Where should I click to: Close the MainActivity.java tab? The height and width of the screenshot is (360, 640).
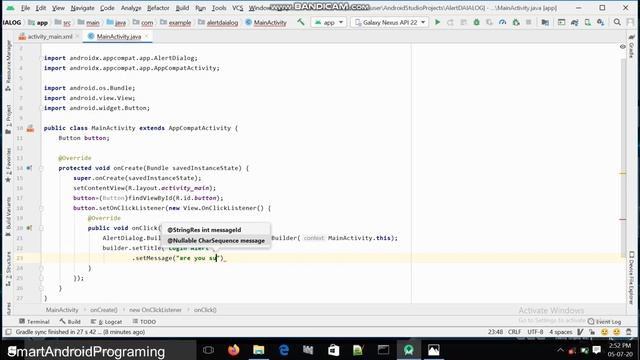(x=147, y=36)
